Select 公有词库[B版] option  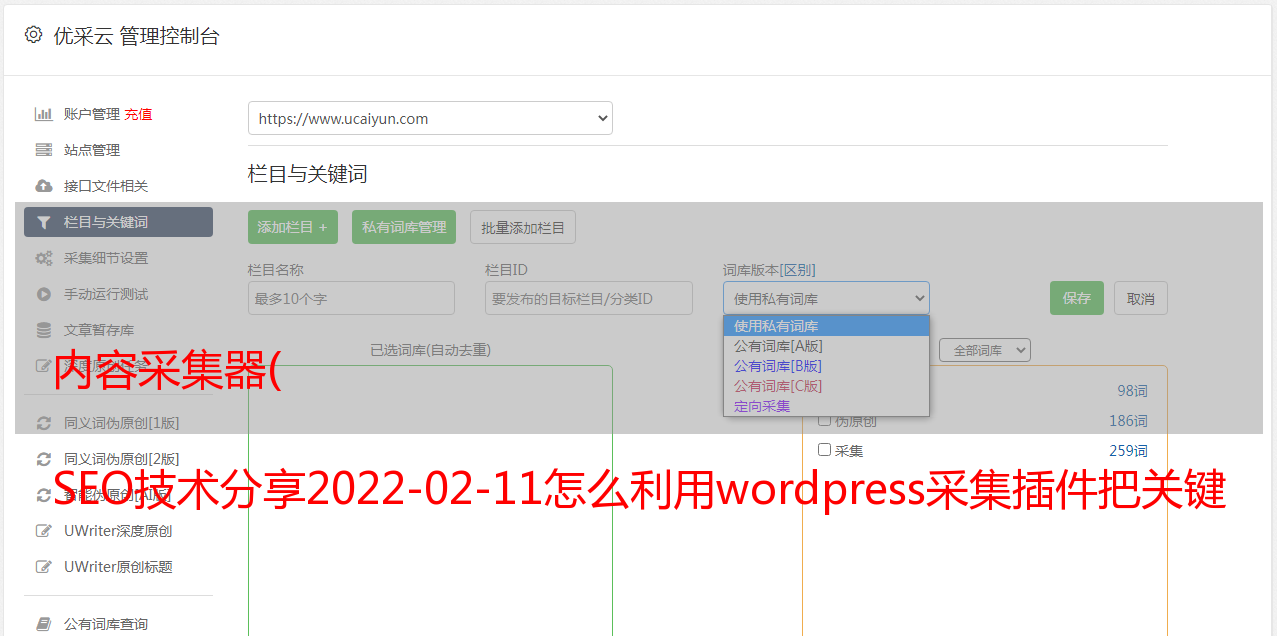[x=826, y=366]
